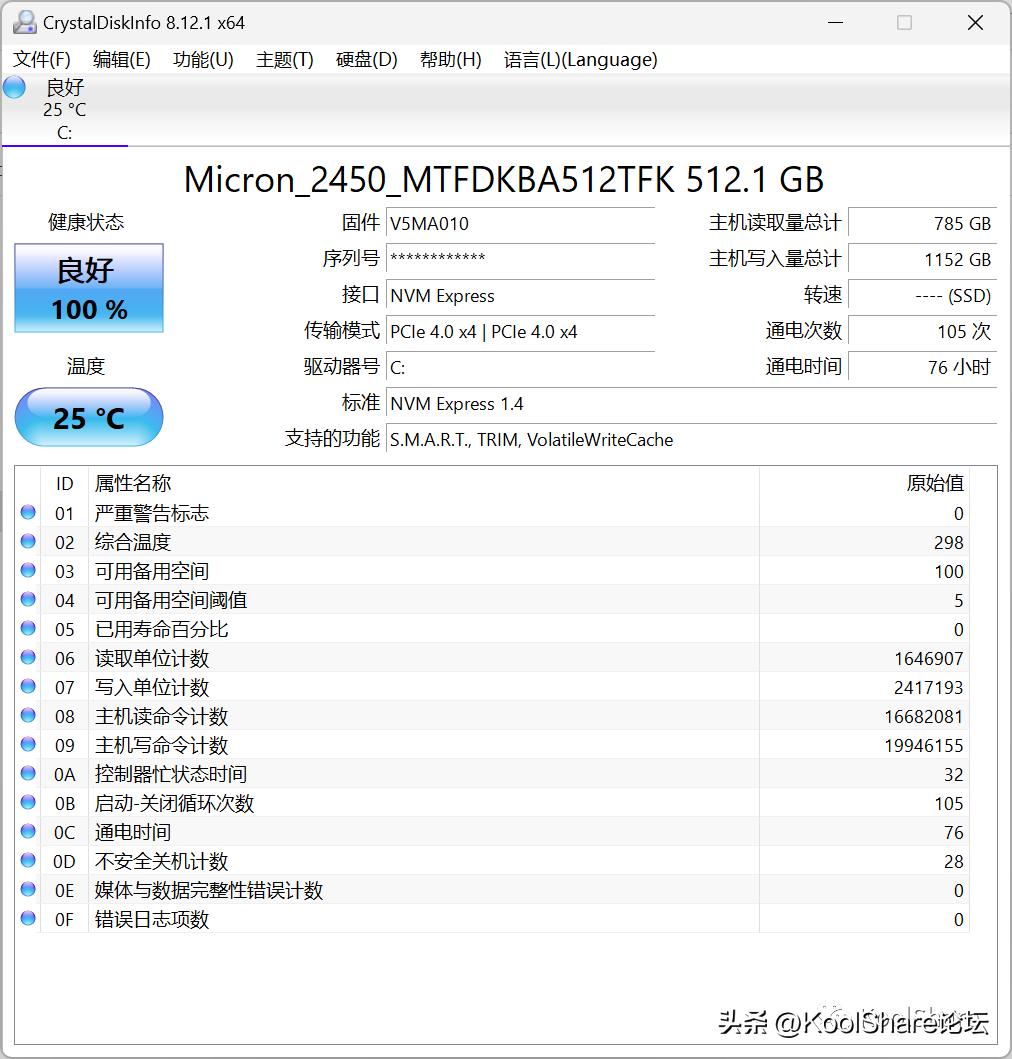Click the 良好 100% health status button
The image size is (1012, 1059).
coord(88,289)
